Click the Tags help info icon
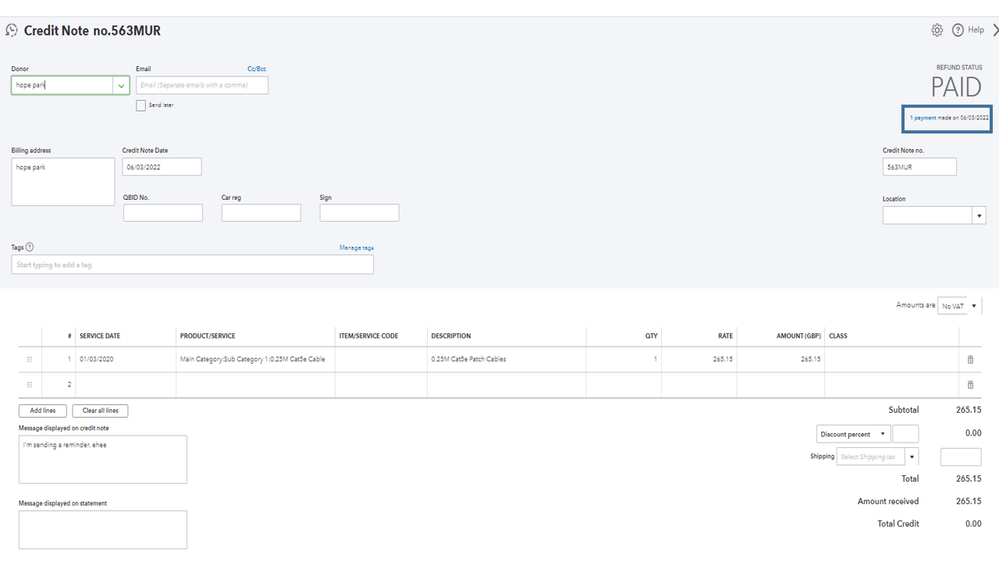999x562 pixels. 30,247
